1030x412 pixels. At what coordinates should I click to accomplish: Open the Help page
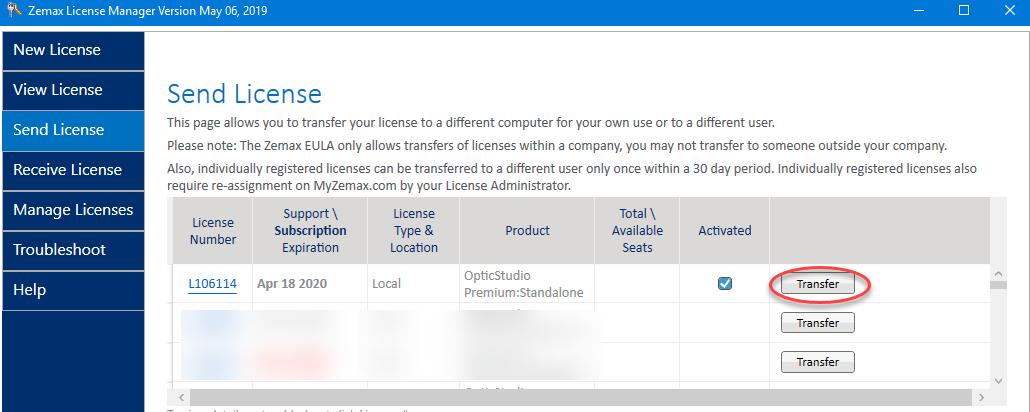[x=73, y=291]
